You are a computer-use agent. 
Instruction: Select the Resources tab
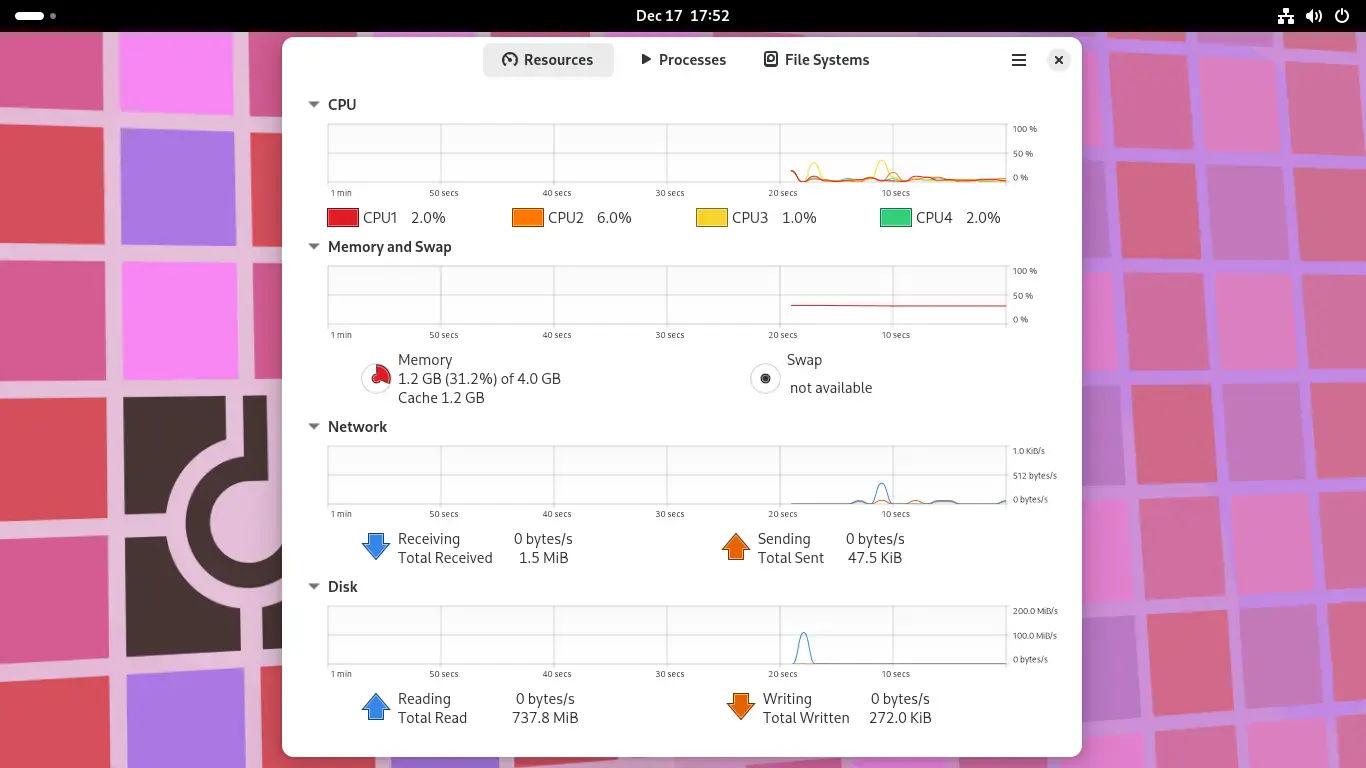(x=547, y=60)
